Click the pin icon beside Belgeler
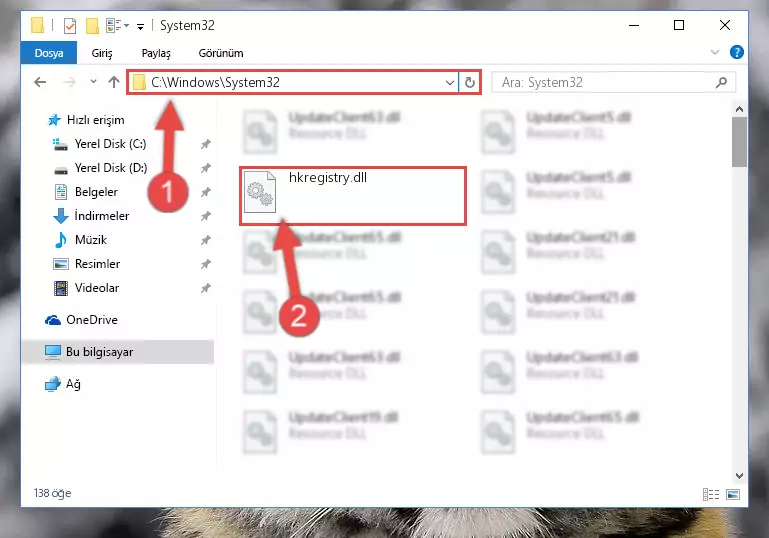769x538 pixels. pyautogui.click(x=205, y=192)
